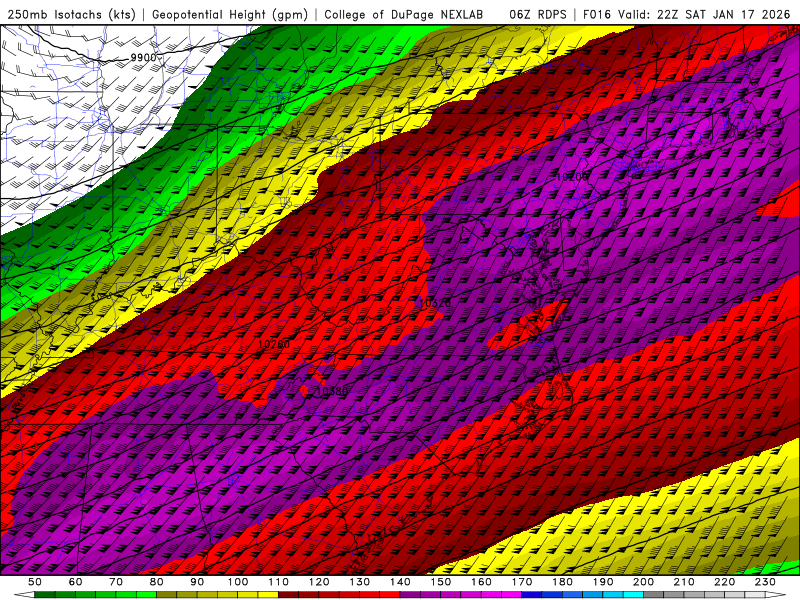Click the 130 value on color scale

click(x=360, y=582)
